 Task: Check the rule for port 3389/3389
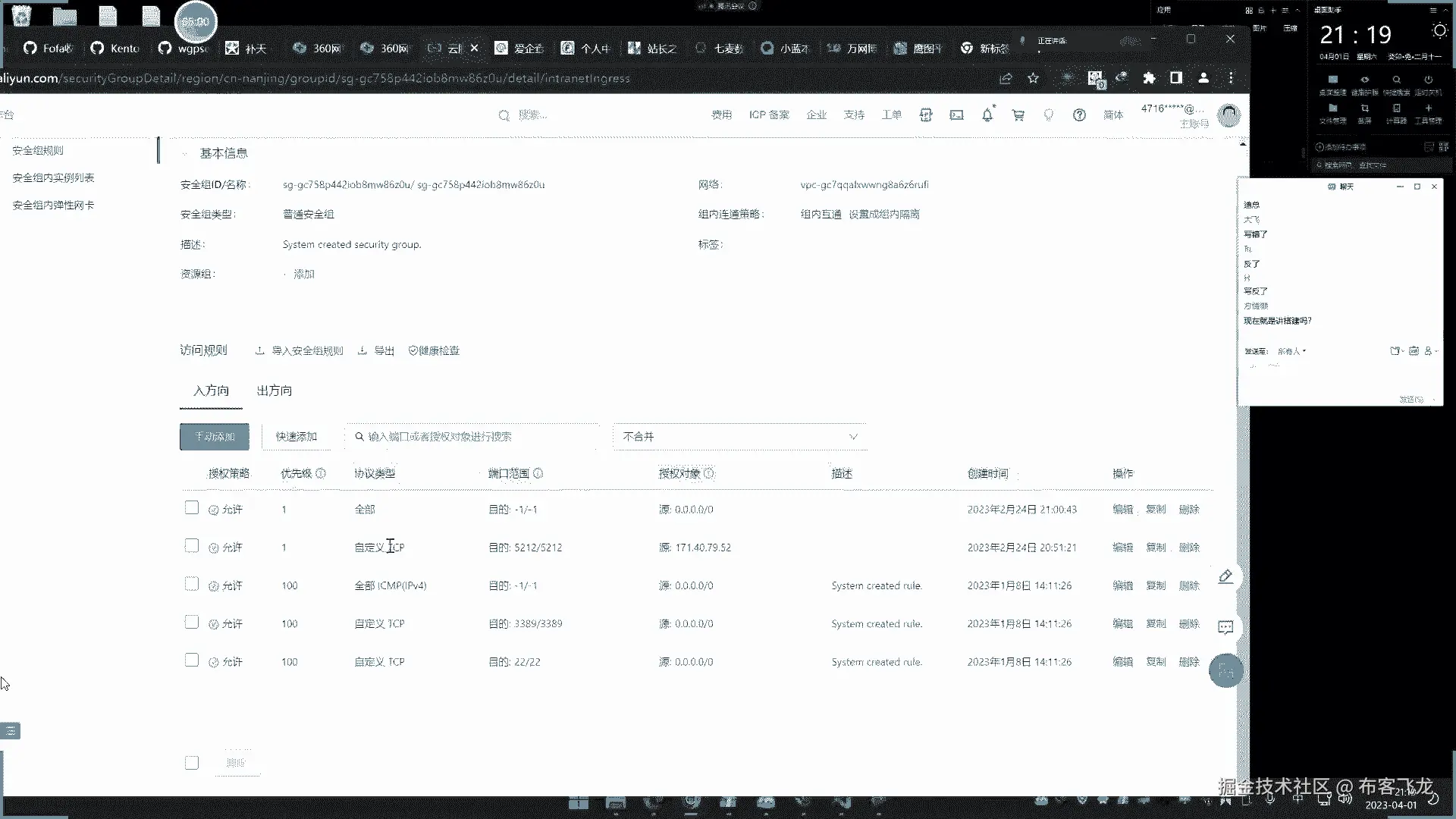point(192,623)
